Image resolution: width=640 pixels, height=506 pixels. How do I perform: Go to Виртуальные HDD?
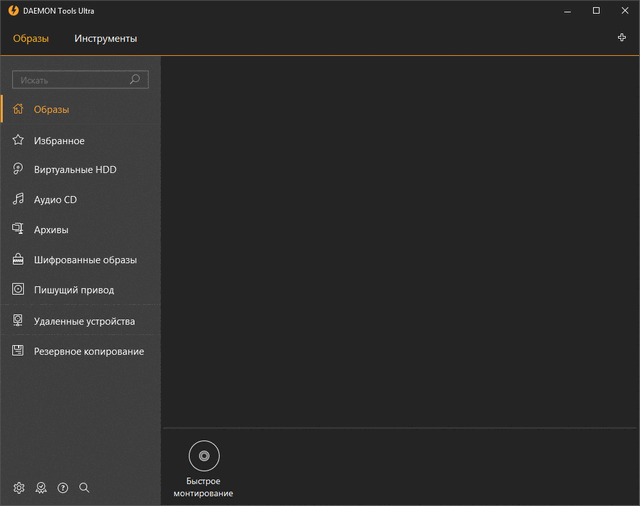click(x=75, y=170)
